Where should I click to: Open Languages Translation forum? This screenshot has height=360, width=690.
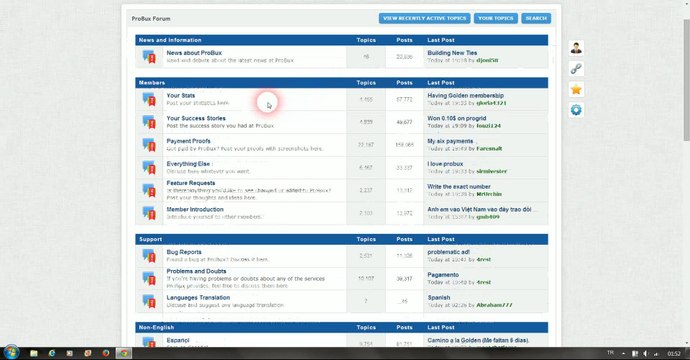[198, 298]
